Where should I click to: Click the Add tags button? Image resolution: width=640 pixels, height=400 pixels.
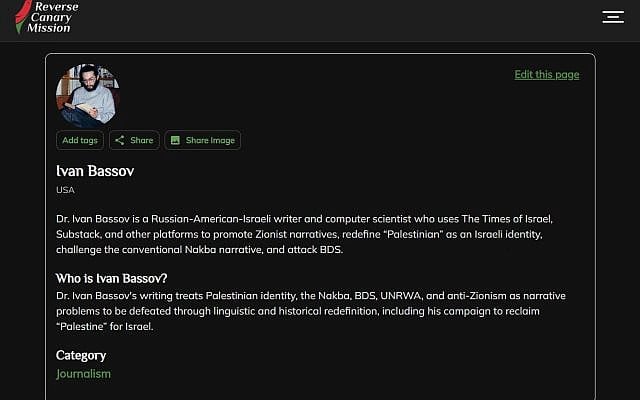point(80,140)
